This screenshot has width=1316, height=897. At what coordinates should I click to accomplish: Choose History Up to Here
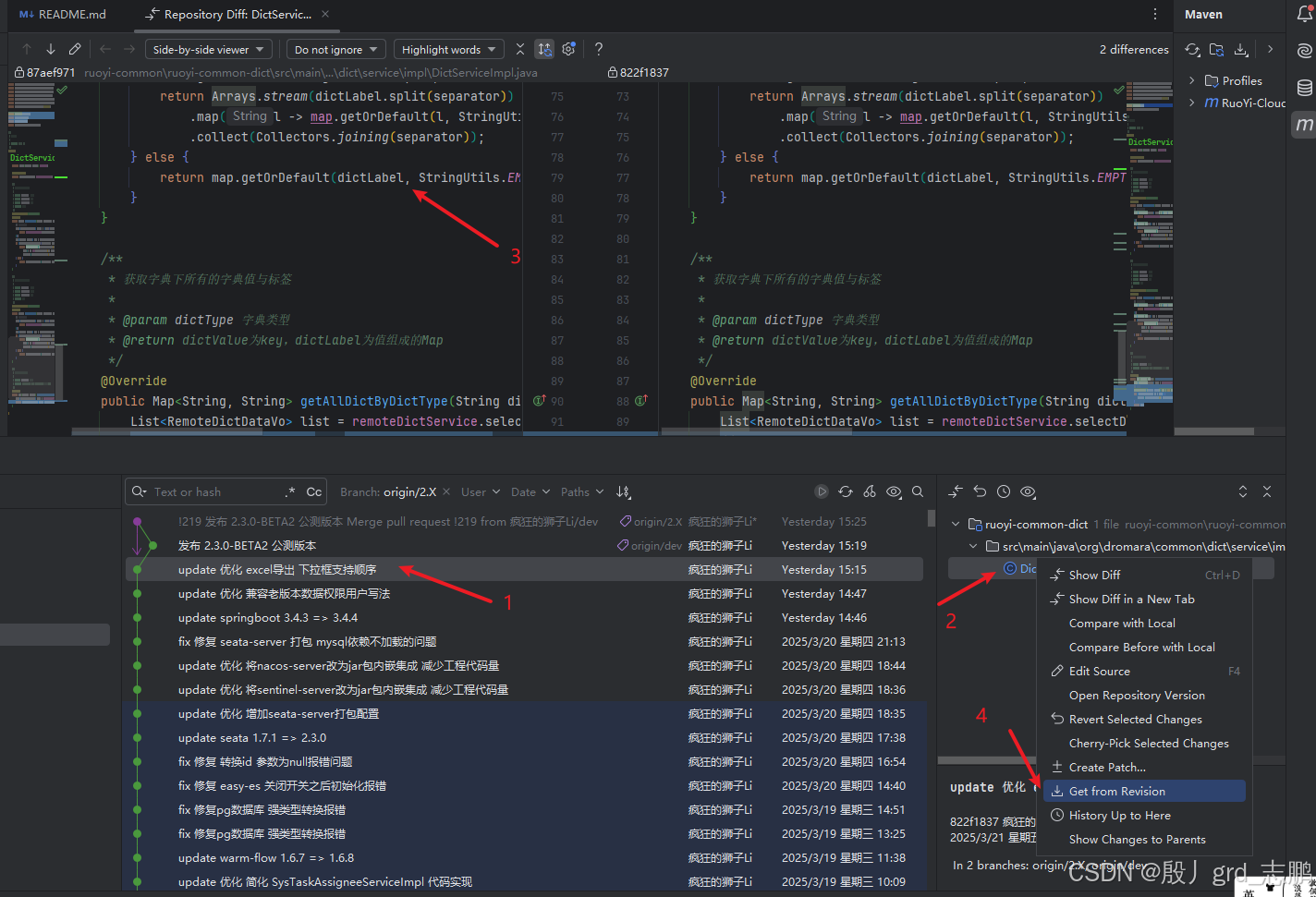[x=1145, y=815]
